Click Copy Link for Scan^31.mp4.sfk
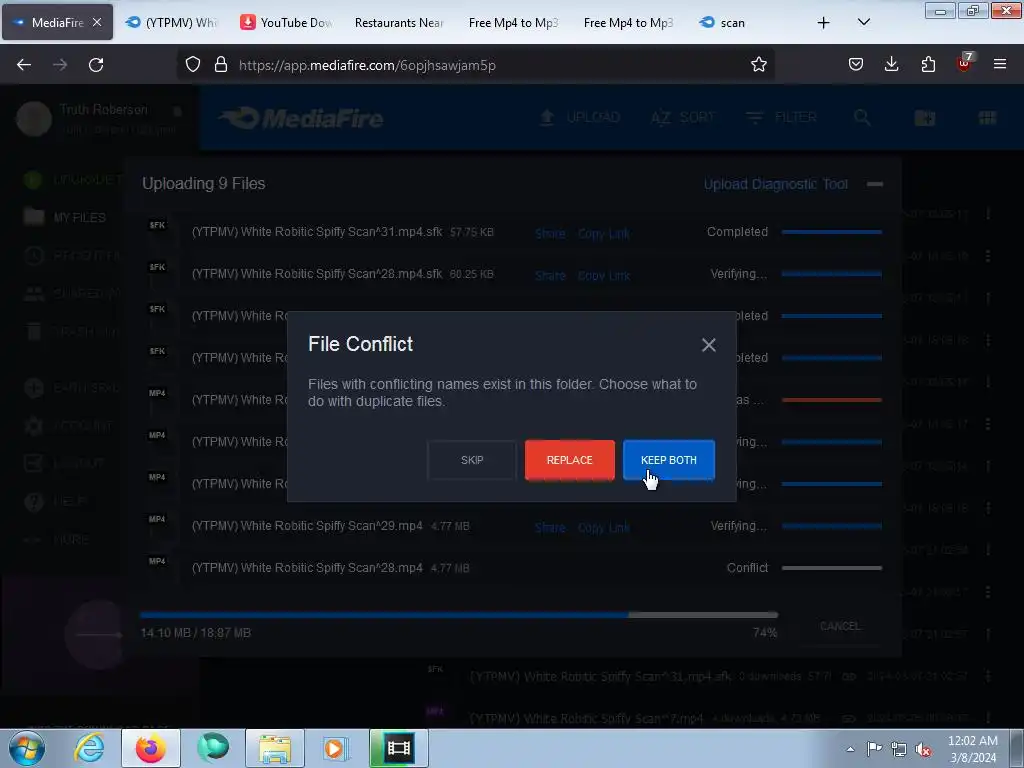The width and height of the screenshot is (1024, 768). tap(603, 233)
